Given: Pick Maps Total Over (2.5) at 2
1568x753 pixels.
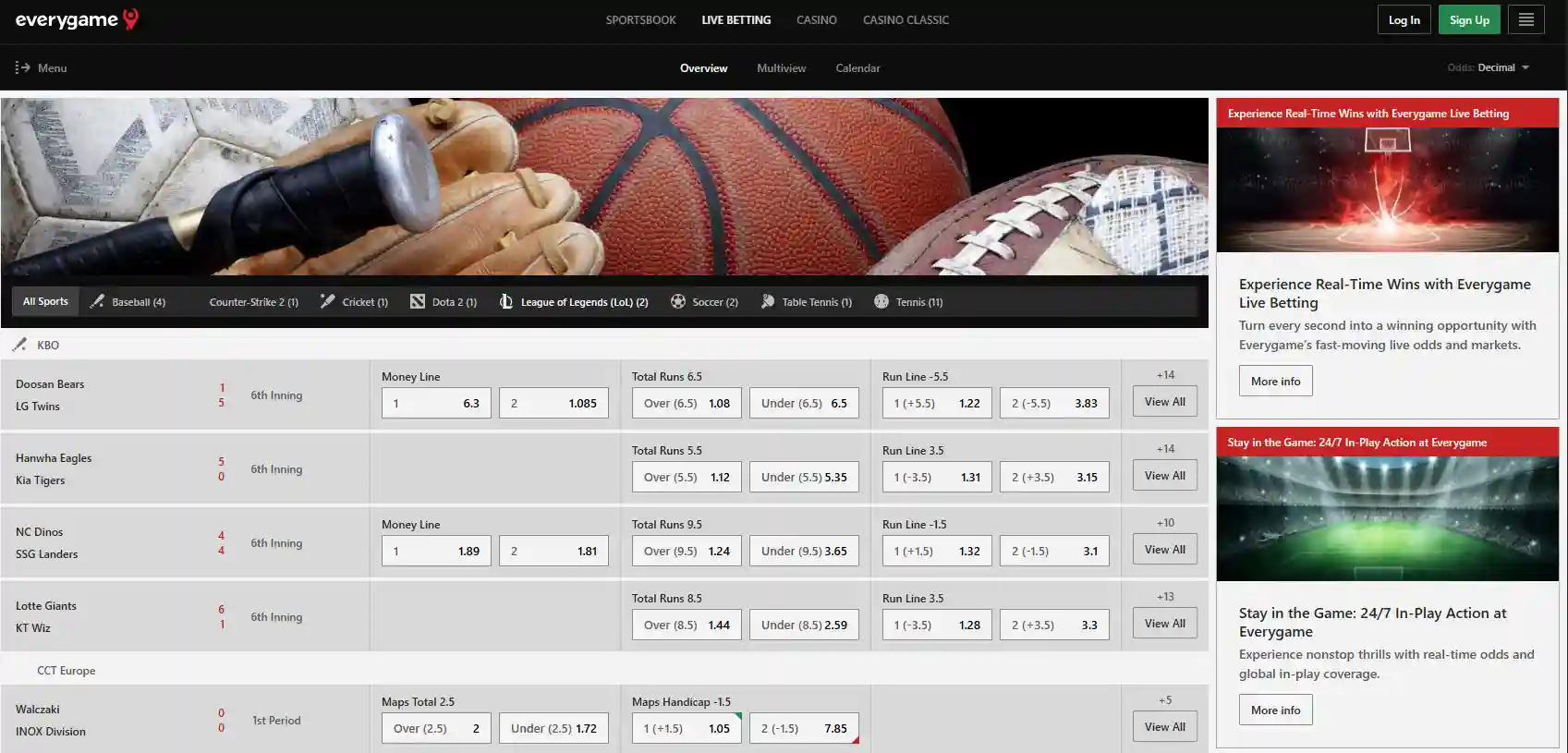Looking at the screenshot, I should click(x=436, y=728).
